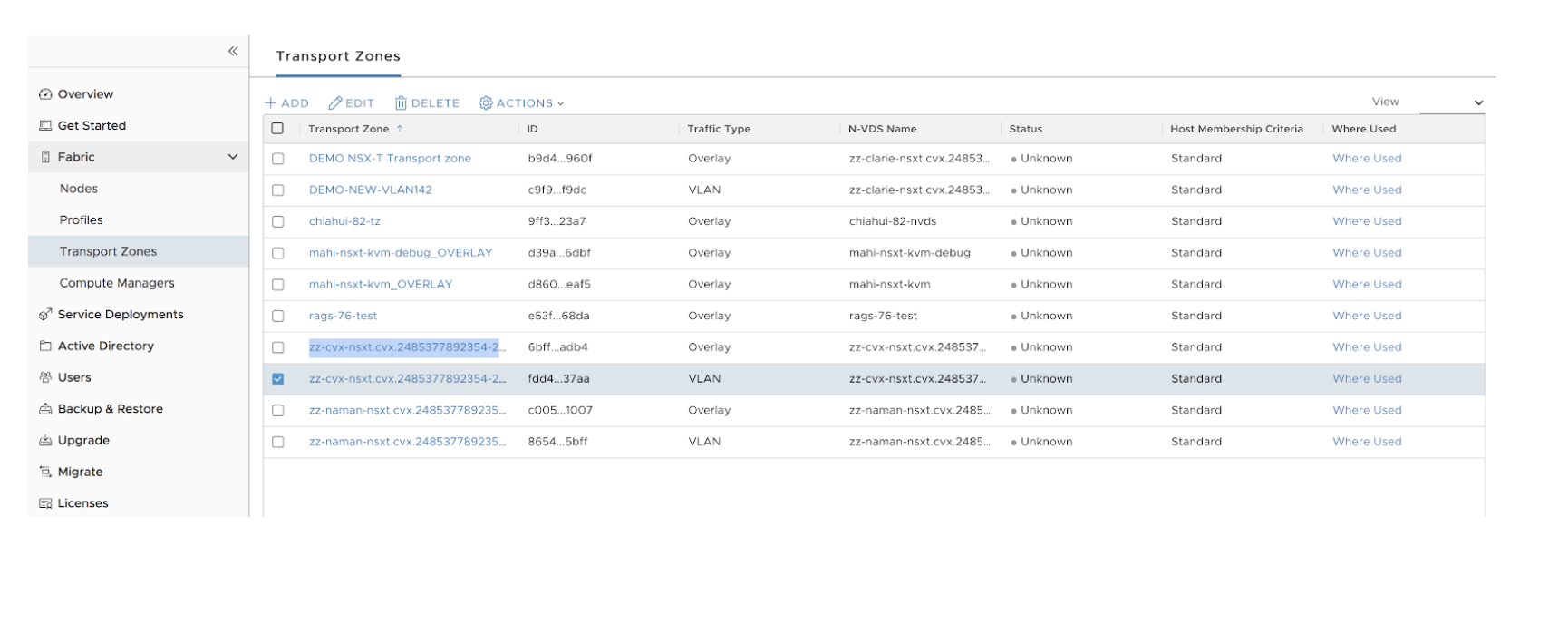Toggle the select-all header checkbox
Screen dimensions: 1568x624
tap(277, 129)
